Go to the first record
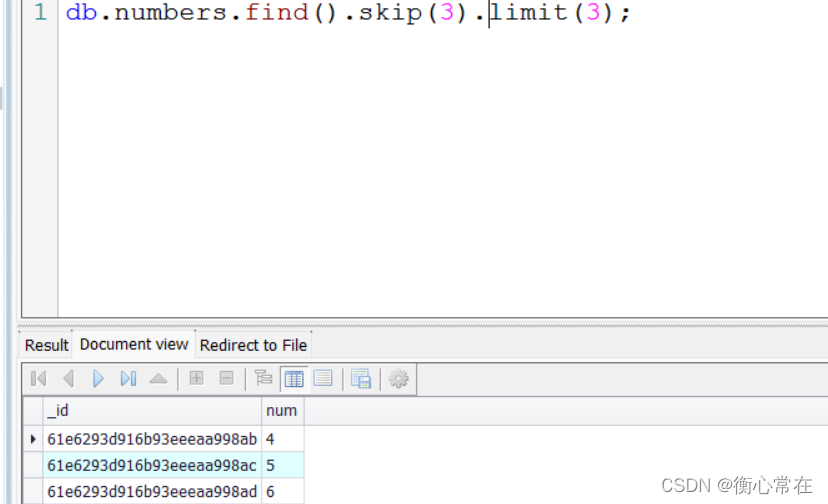Image resolution: width=828 pixels, height=504 pixels. click(39, 378)
